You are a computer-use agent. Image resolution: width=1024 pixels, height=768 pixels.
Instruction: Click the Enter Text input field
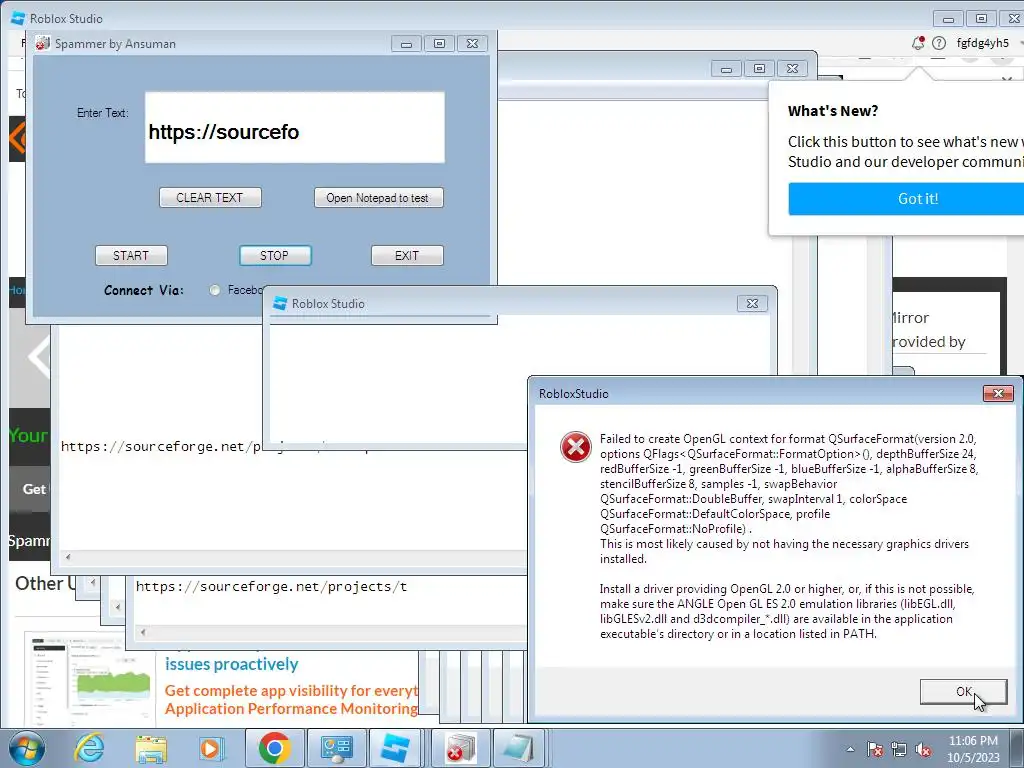295,127
